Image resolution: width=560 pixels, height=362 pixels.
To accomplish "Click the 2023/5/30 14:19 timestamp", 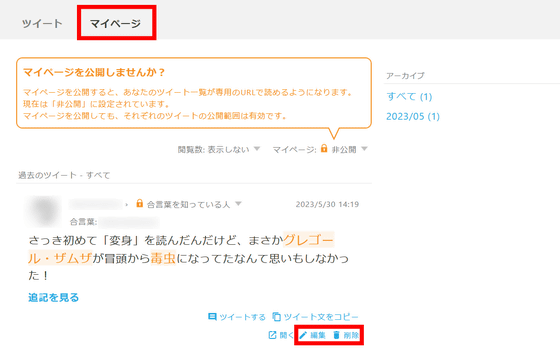I will (x=327, y=204).
